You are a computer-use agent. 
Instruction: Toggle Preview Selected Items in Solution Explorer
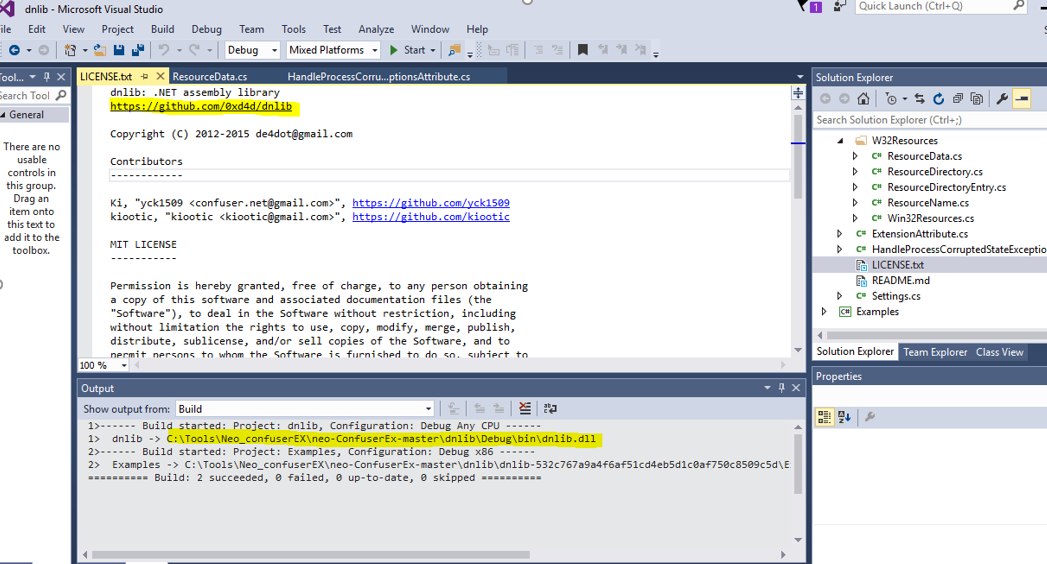tap(1022, 99)
